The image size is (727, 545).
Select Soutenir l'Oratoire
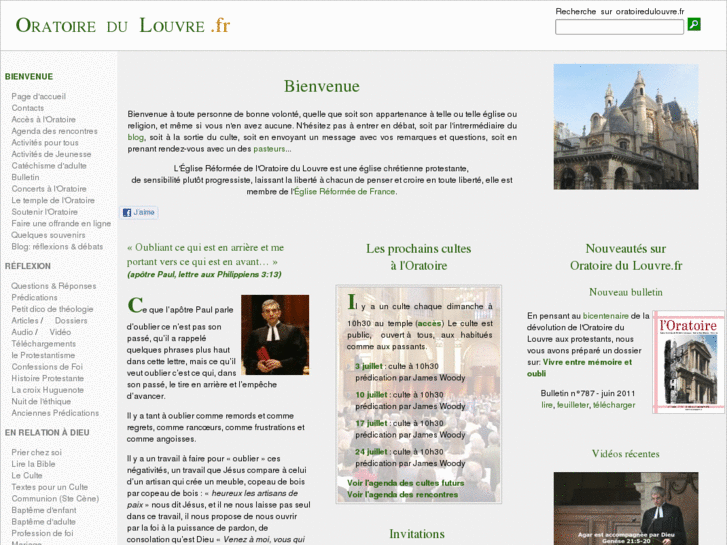45,212
